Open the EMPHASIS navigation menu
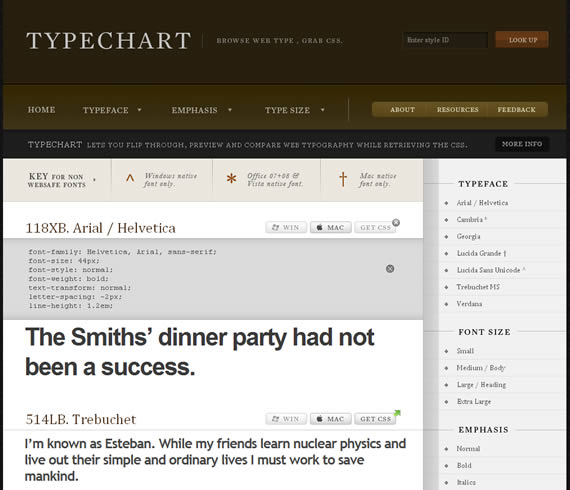The height and width of the screenshot is (490, 570). click(x=194, y=110)
